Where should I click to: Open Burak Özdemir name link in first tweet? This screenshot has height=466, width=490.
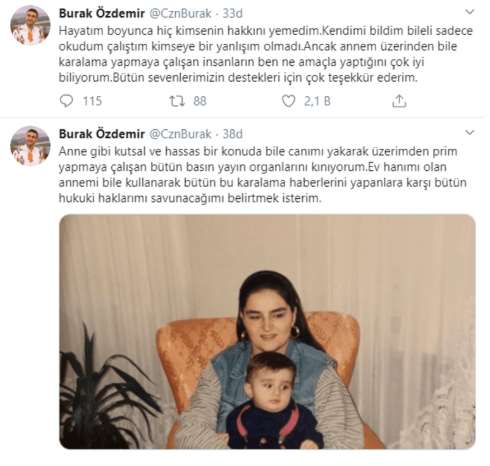[102, 13]
